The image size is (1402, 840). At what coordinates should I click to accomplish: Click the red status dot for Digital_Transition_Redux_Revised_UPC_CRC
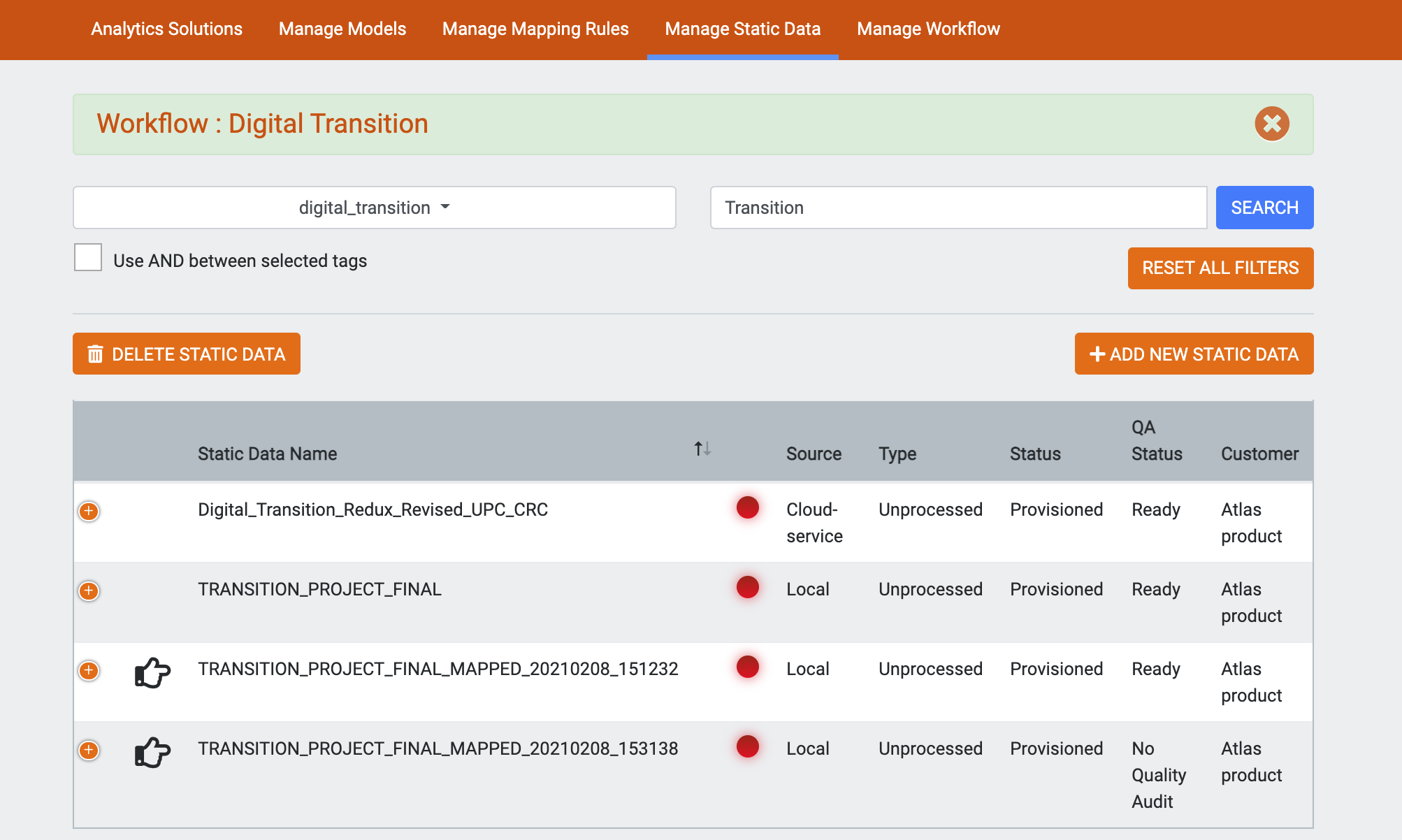click(748, 507)
